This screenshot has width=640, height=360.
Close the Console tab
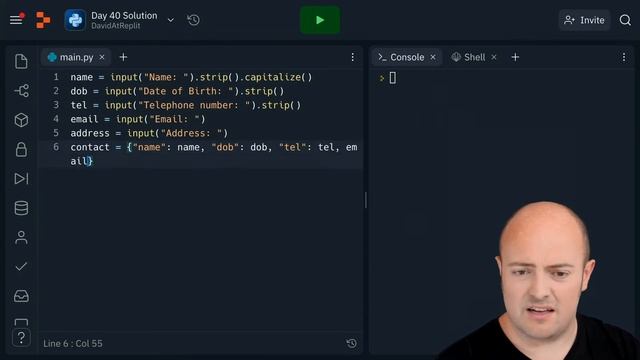pyautogui.click(x=433, y=57)
